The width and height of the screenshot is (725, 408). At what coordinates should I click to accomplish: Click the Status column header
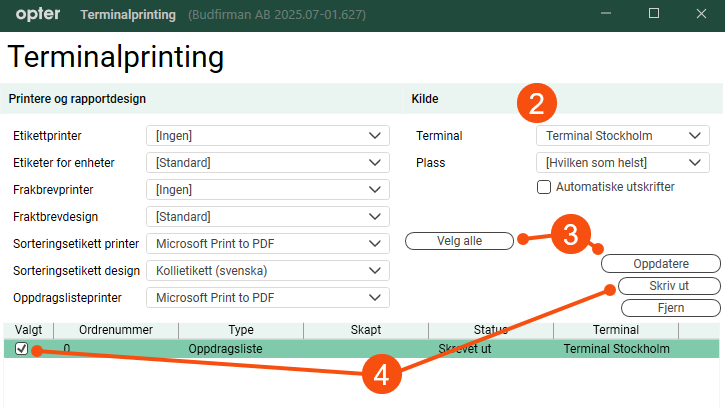click(490, 330)
